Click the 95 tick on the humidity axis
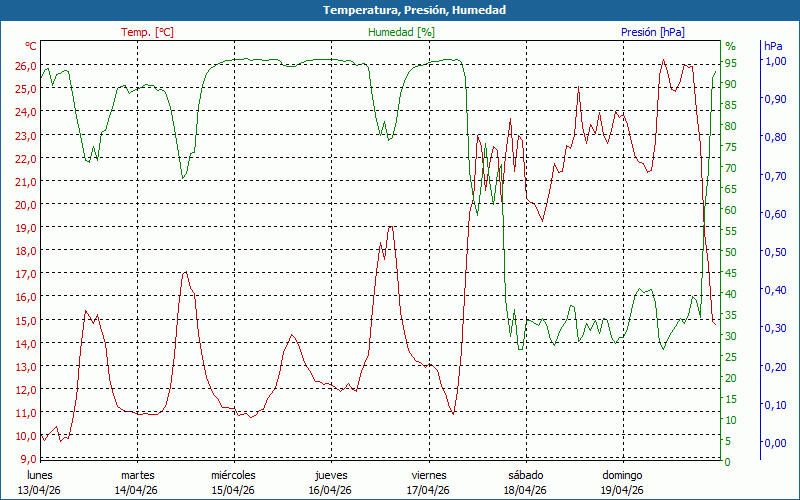Viewport: 800px width, 500px height. point(731,63)
